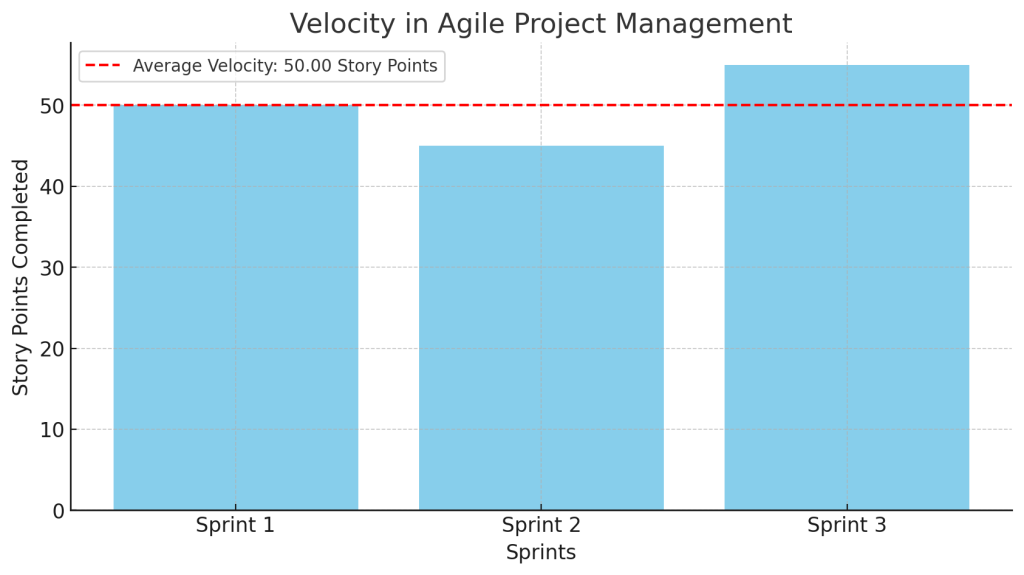This screenshot has height=575, width=1024.
Task: Click the 'Sprint 1' x-axis tick label
Action: [x=235, y=526]
